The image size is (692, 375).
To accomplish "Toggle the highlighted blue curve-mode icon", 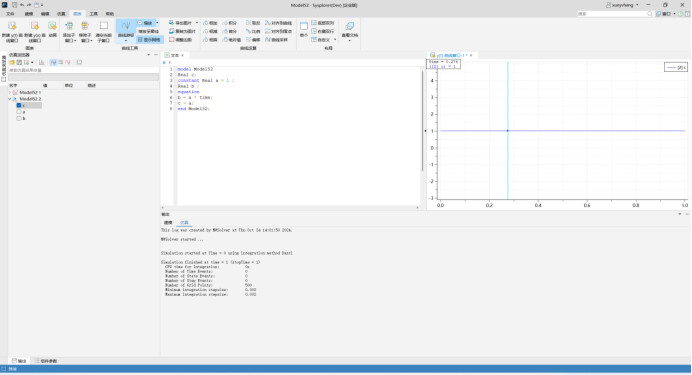I will point(53,62).
